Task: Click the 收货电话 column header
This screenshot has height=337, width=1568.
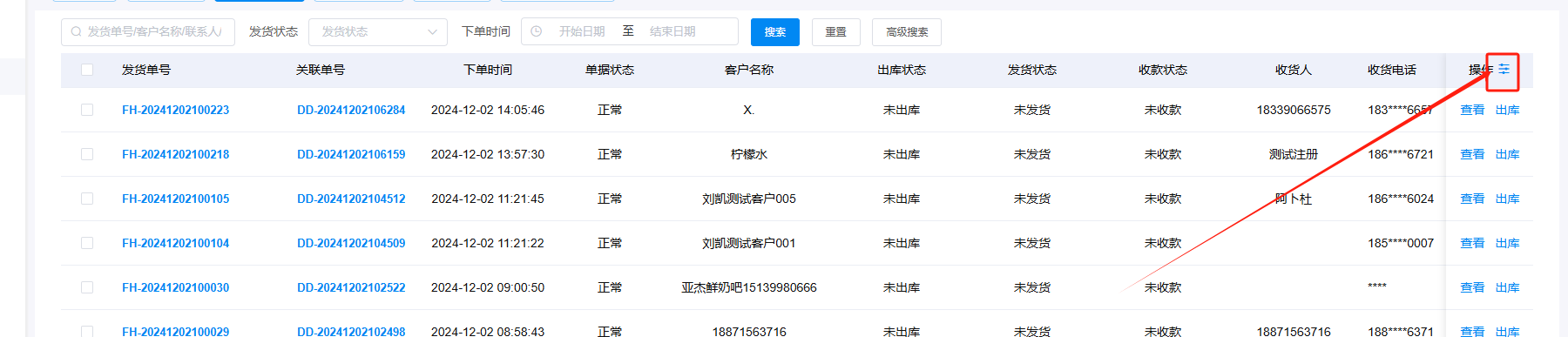Action: pyautogui.click(x=1392, y=70)
